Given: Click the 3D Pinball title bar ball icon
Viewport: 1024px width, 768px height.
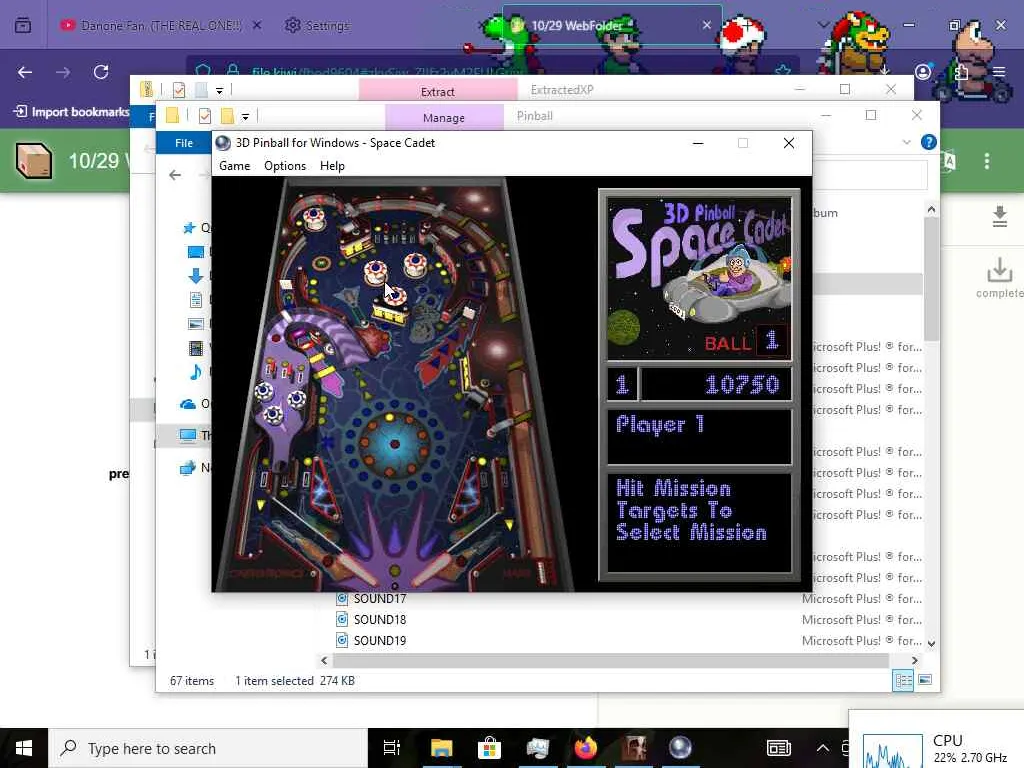Looking at the screenshot, I should [223, 143].
